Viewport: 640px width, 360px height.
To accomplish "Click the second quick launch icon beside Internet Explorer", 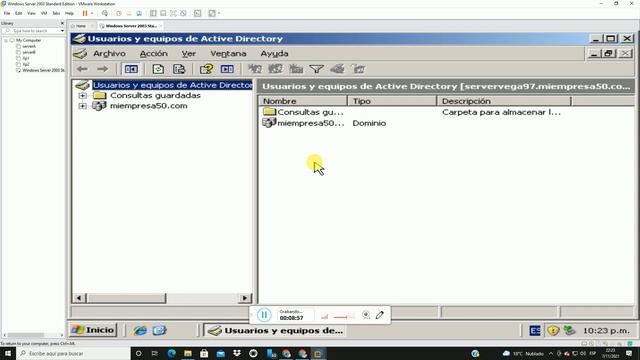I will 159,330.
